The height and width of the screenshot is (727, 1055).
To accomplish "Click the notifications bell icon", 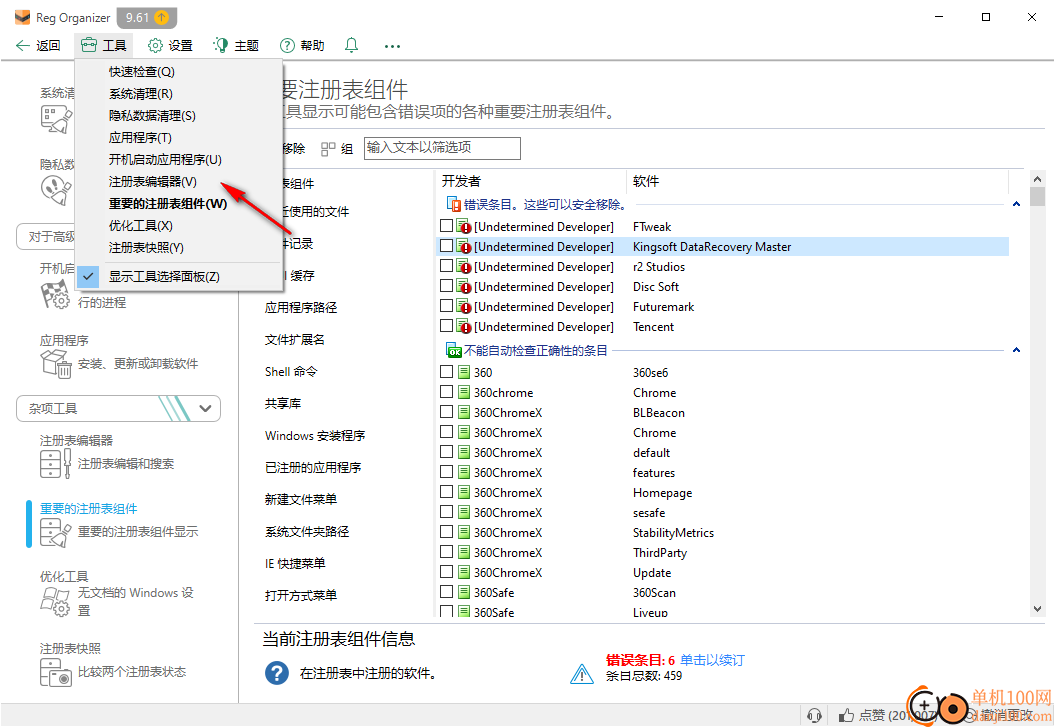I will (x=351, y=45).
